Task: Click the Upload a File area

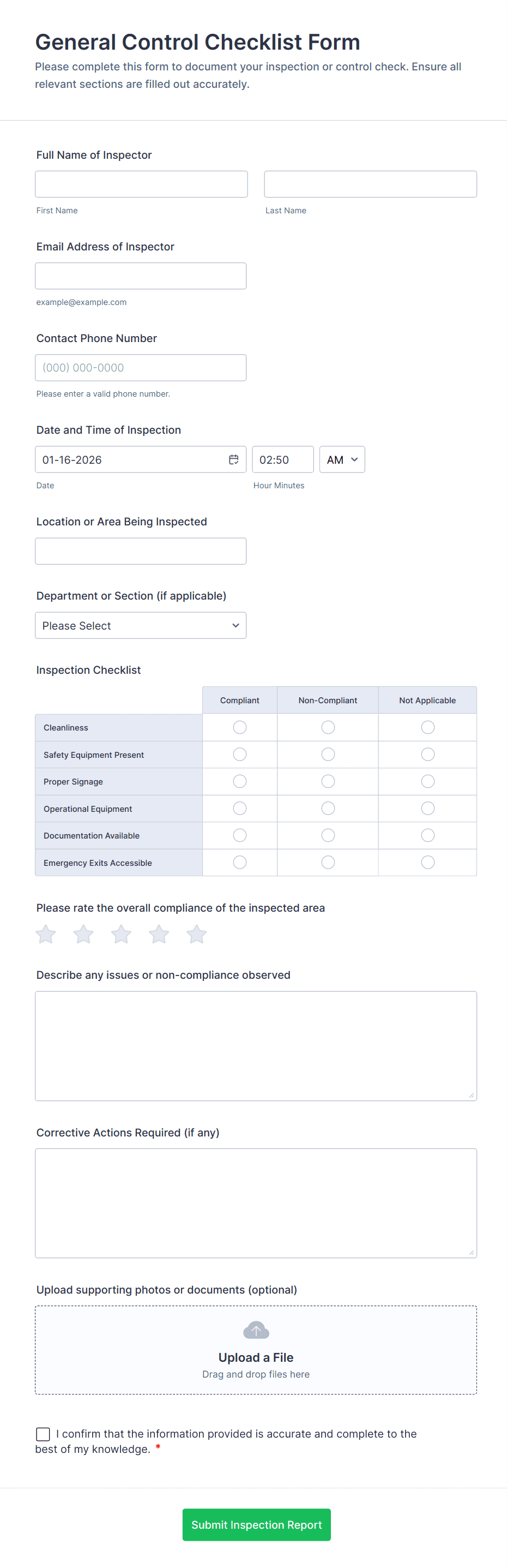Action: [x=256, y=1357]
